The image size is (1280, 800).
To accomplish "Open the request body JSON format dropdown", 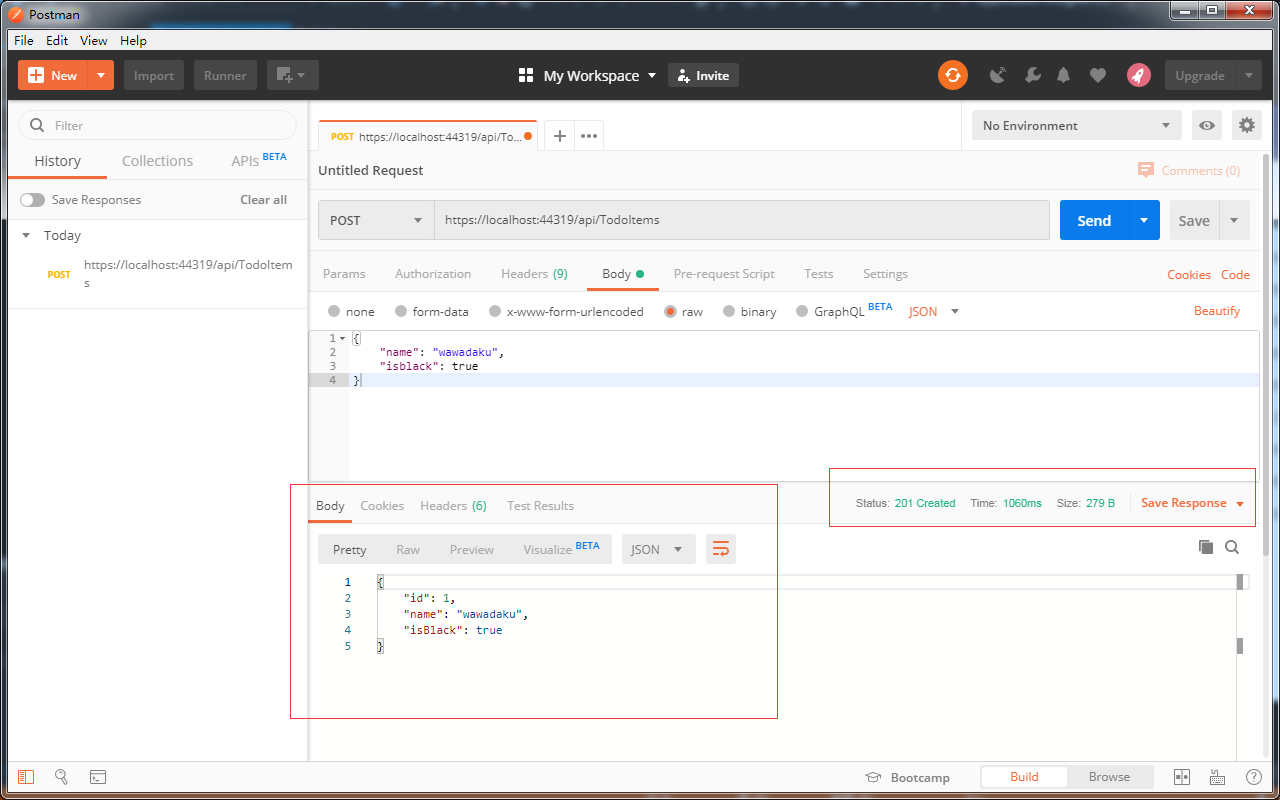I will pos(934,312).
